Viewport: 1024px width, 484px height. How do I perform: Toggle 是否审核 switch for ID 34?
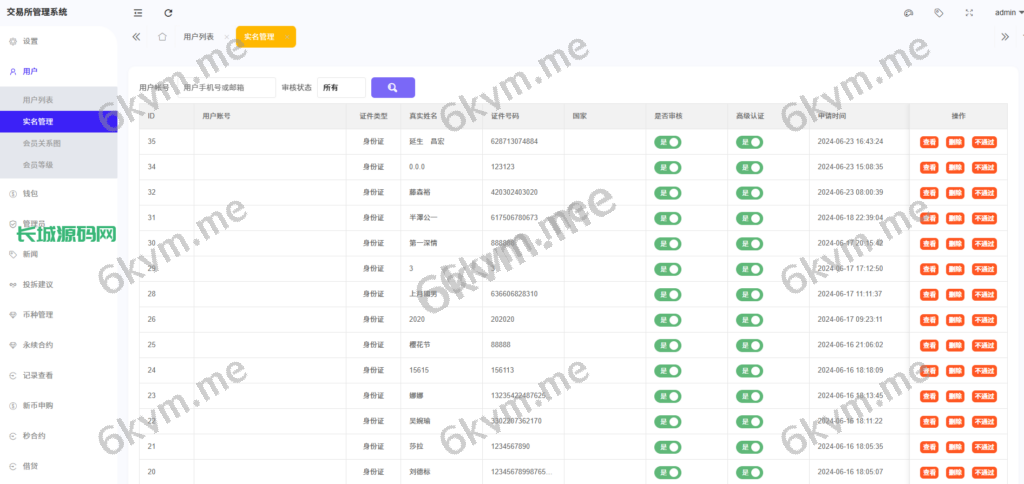coord(667,167)
